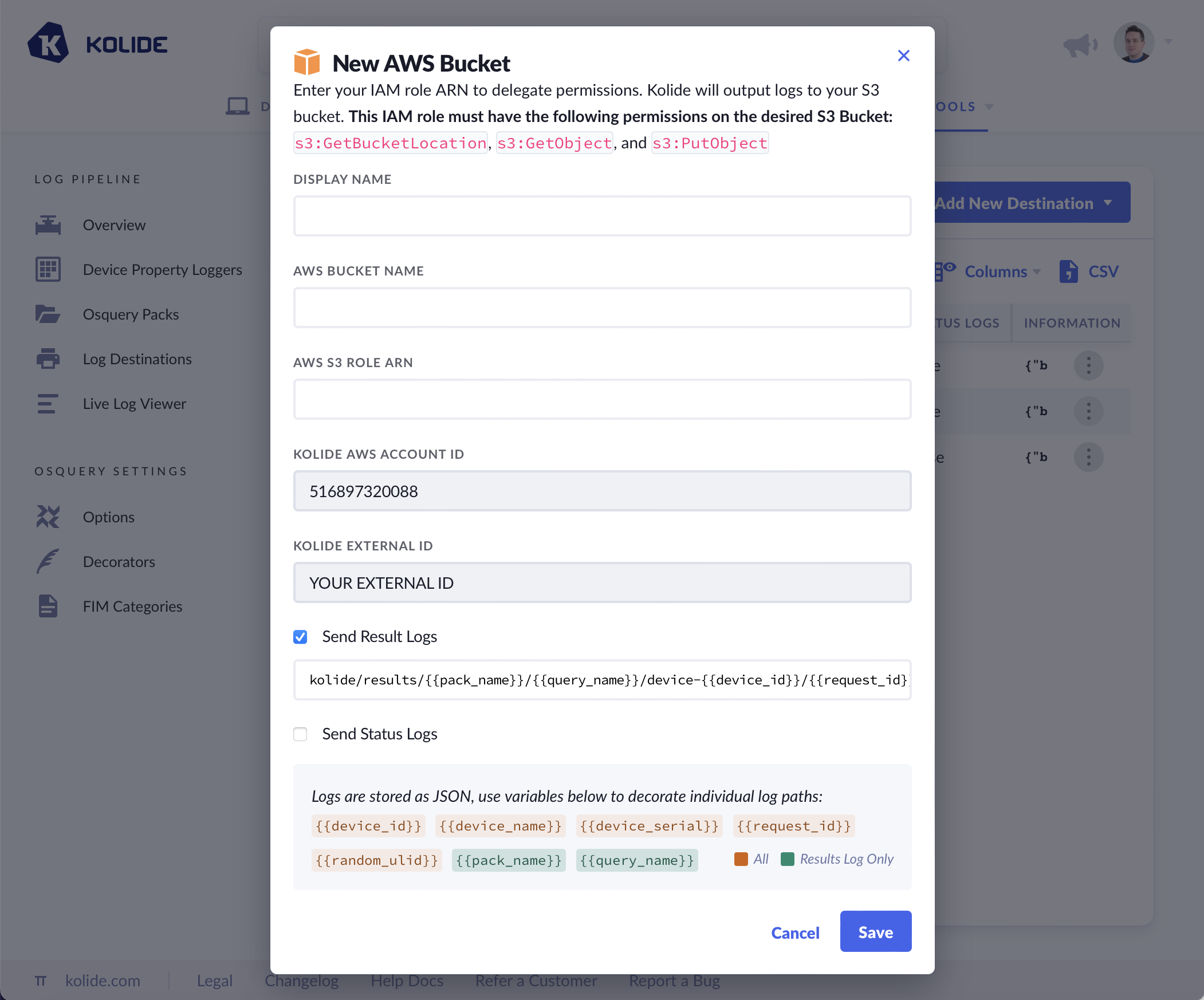Open Device Property Loggers grid icon
Screen dimensions: 1204x1000
(x=48, y=270)
